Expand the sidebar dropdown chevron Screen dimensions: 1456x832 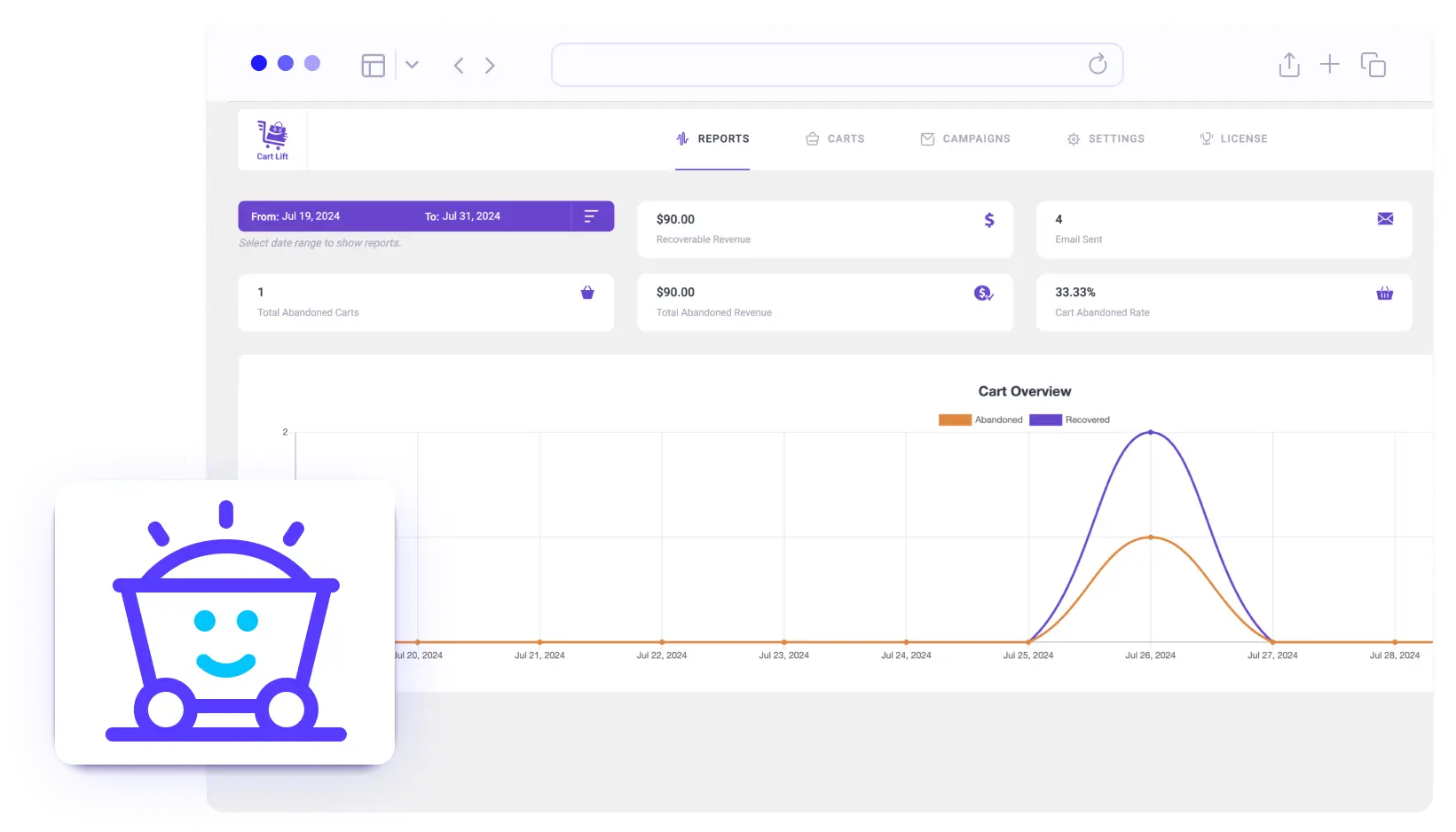click(412, 65)
